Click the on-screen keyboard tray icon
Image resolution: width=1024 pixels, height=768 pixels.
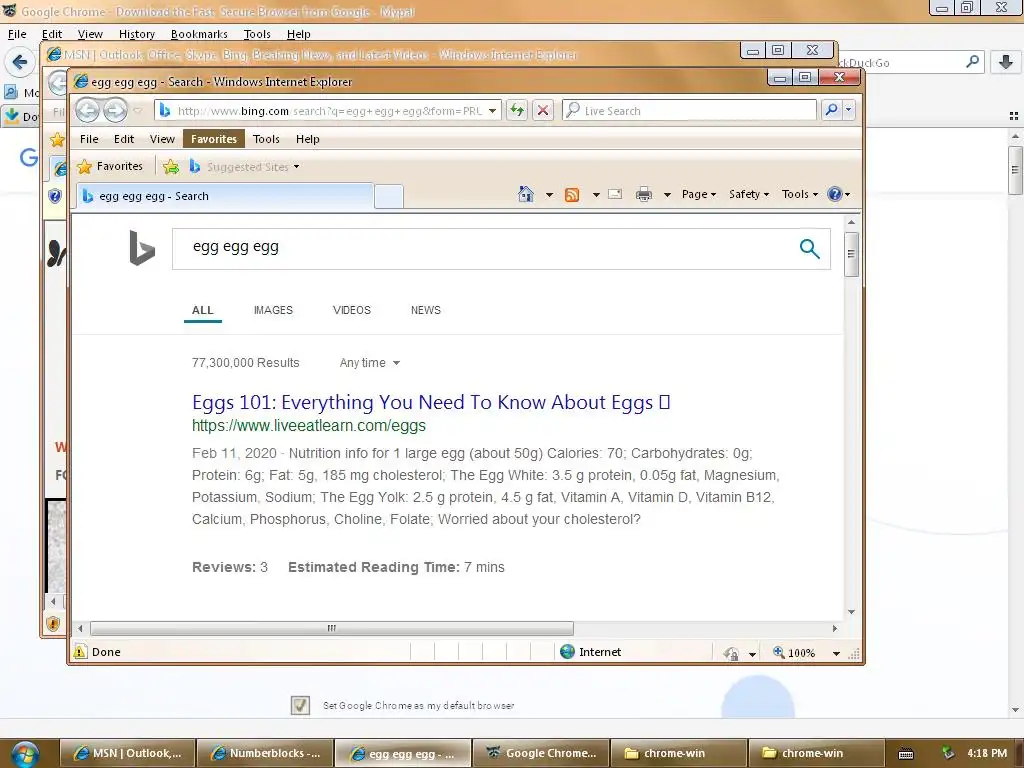906,754
